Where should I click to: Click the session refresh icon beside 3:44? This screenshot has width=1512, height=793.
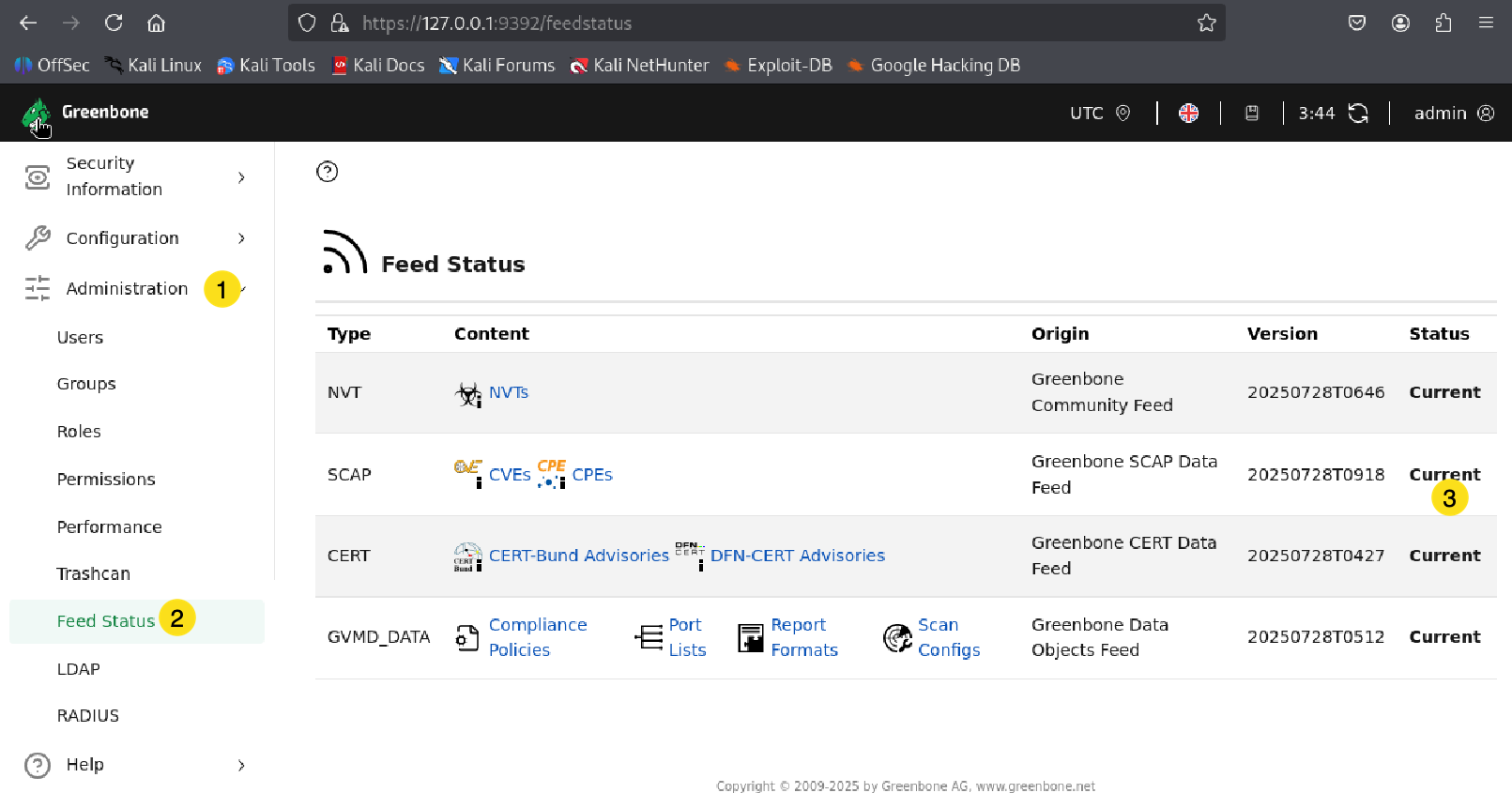tap(1358, 113)
